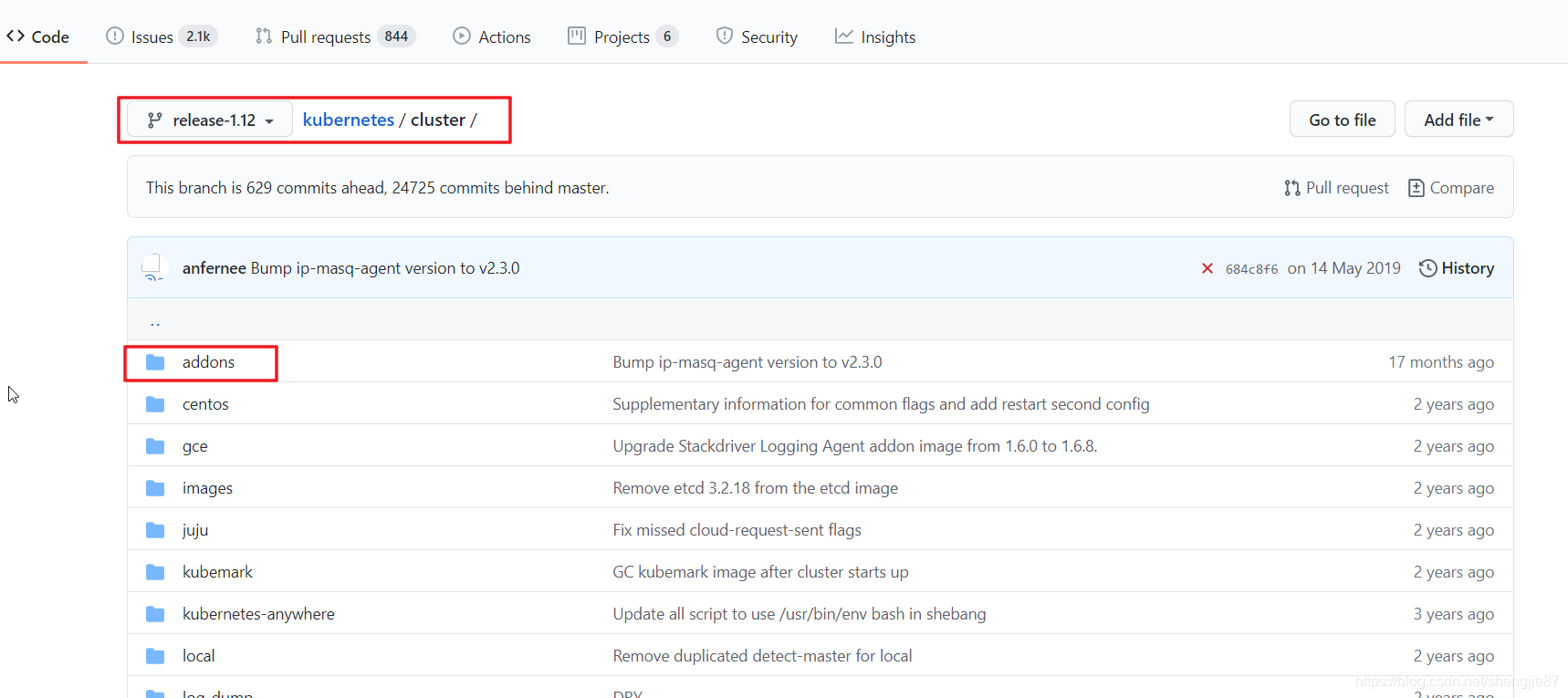Click the juju folder icon
The height and width of the screenshot is (698, 1568).
click(x=155, y=530)
